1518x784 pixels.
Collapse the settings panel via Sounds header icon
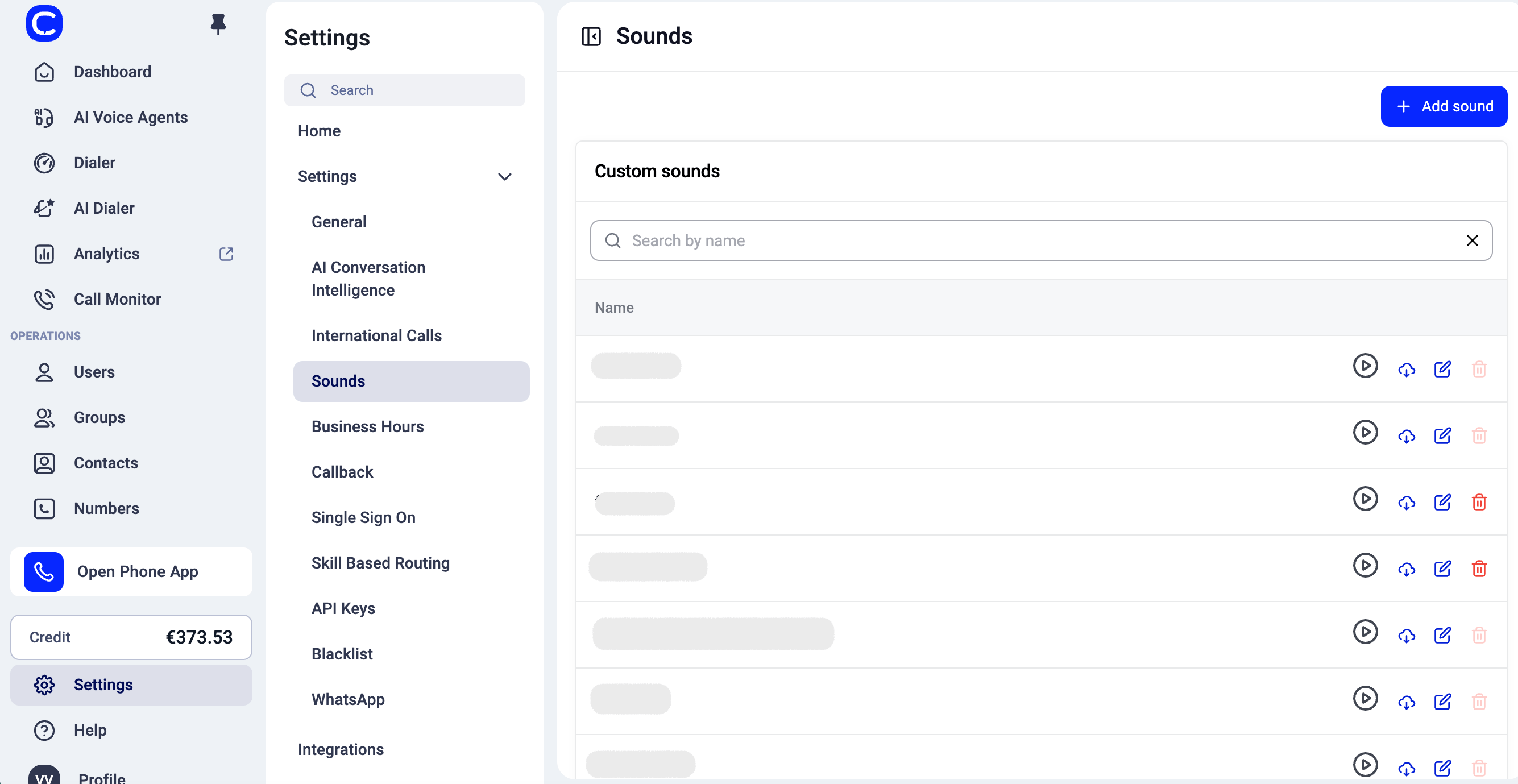[591, 36]
